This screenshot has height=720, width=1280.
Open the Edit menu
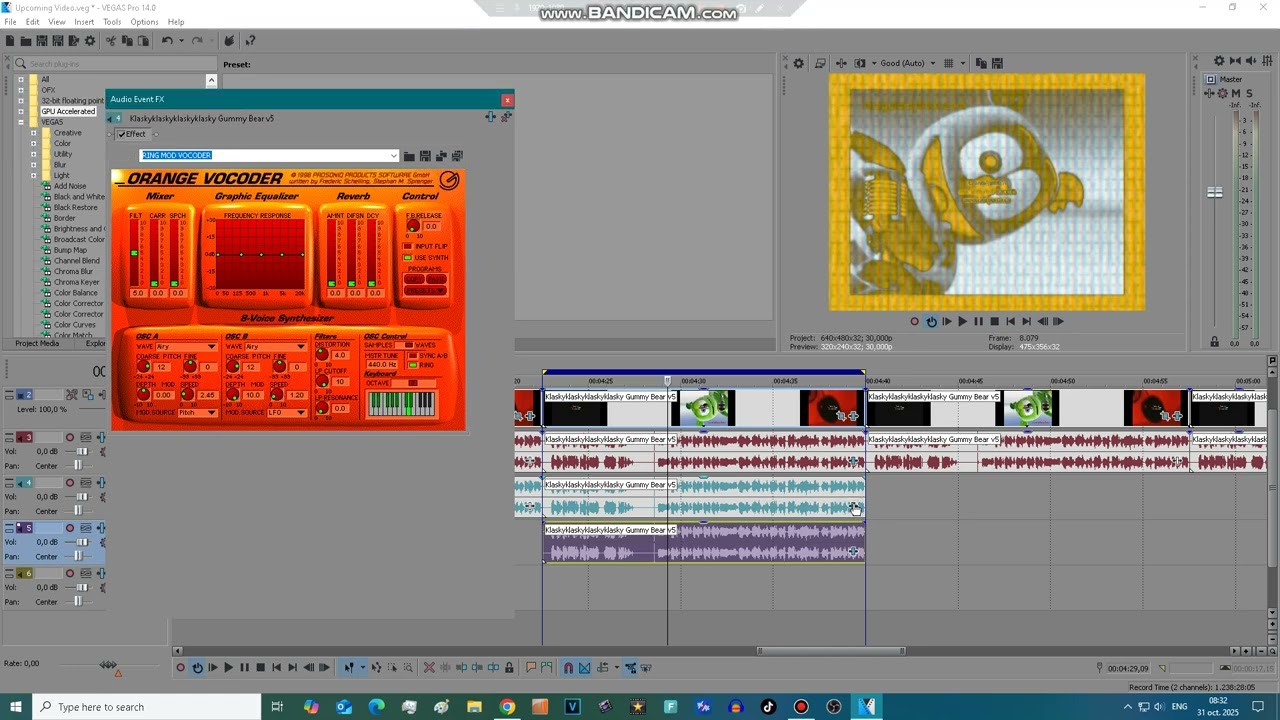click(33, 22)
